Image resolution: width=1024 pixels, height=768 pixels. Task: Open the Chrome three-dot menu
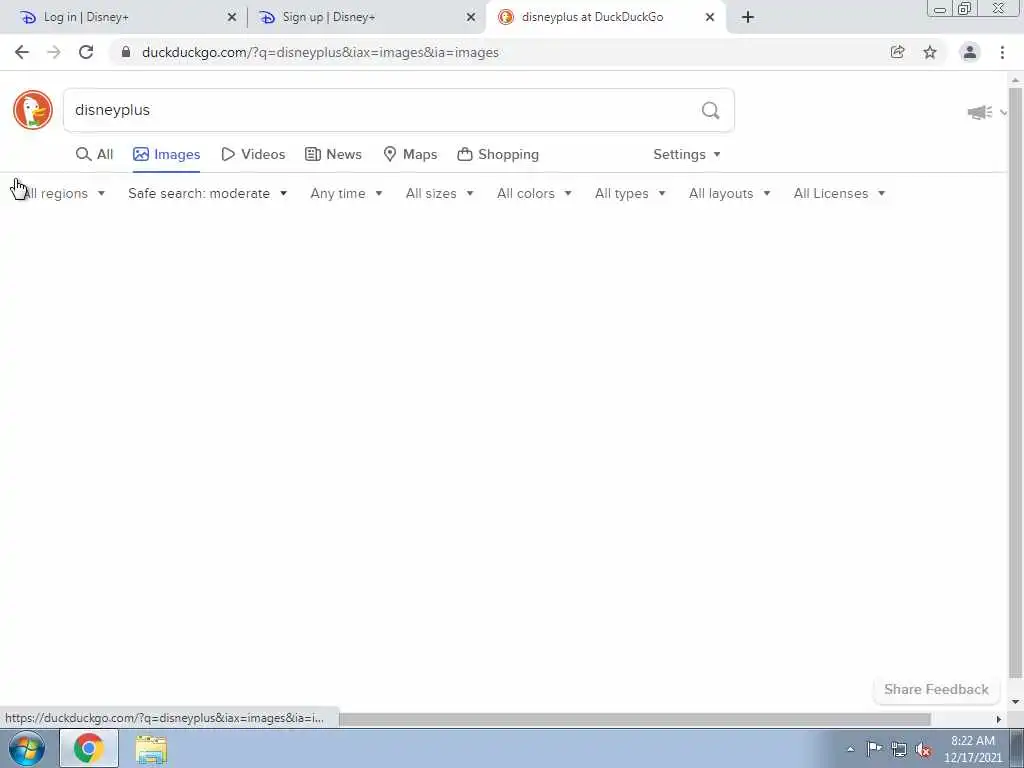tap(1002, 52)
